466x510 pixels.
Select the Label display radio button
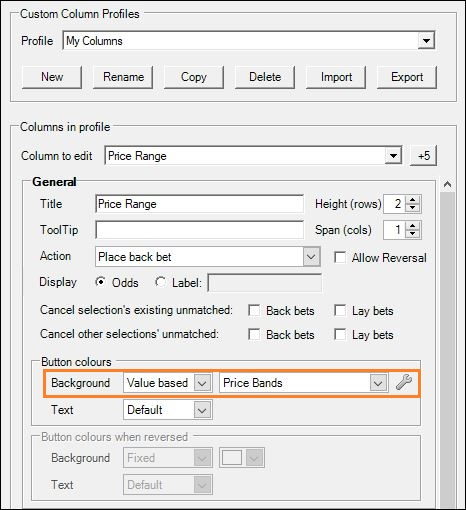click(x=161, y=282)
